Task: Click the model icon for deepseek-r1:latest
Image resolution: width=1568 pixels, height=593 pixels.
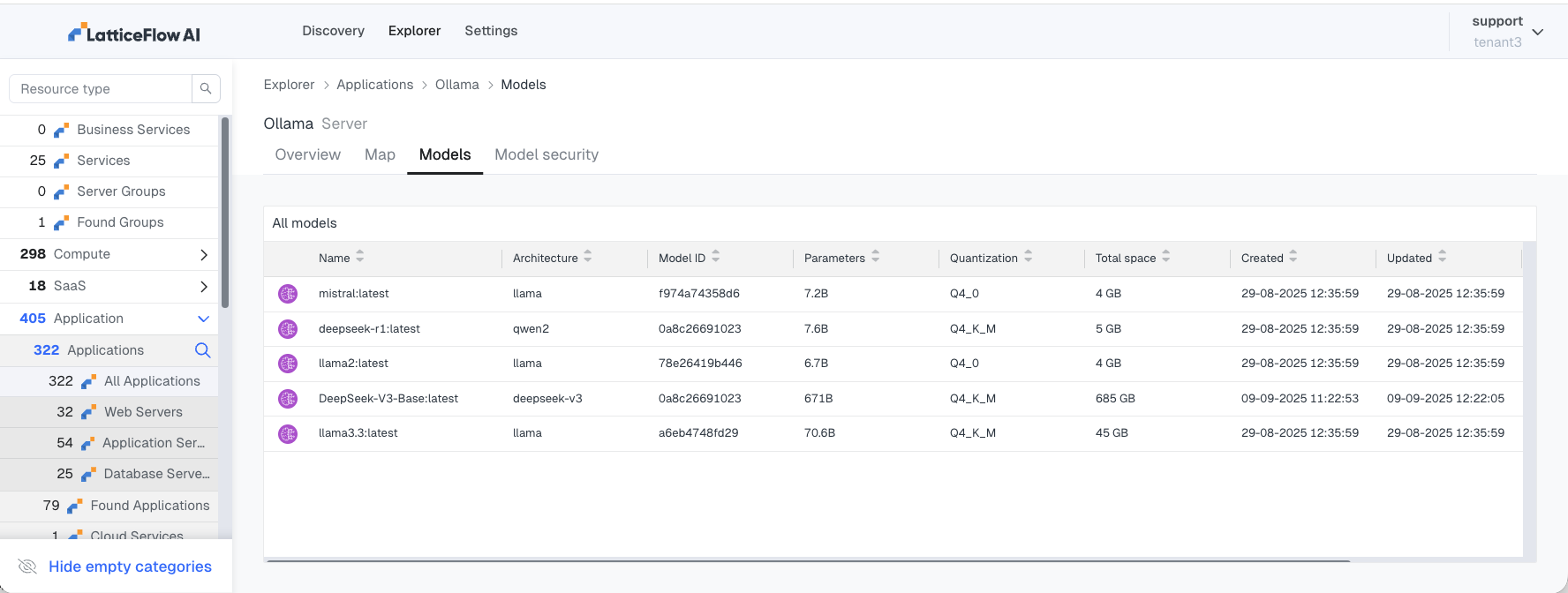Action: click(288, 329)
